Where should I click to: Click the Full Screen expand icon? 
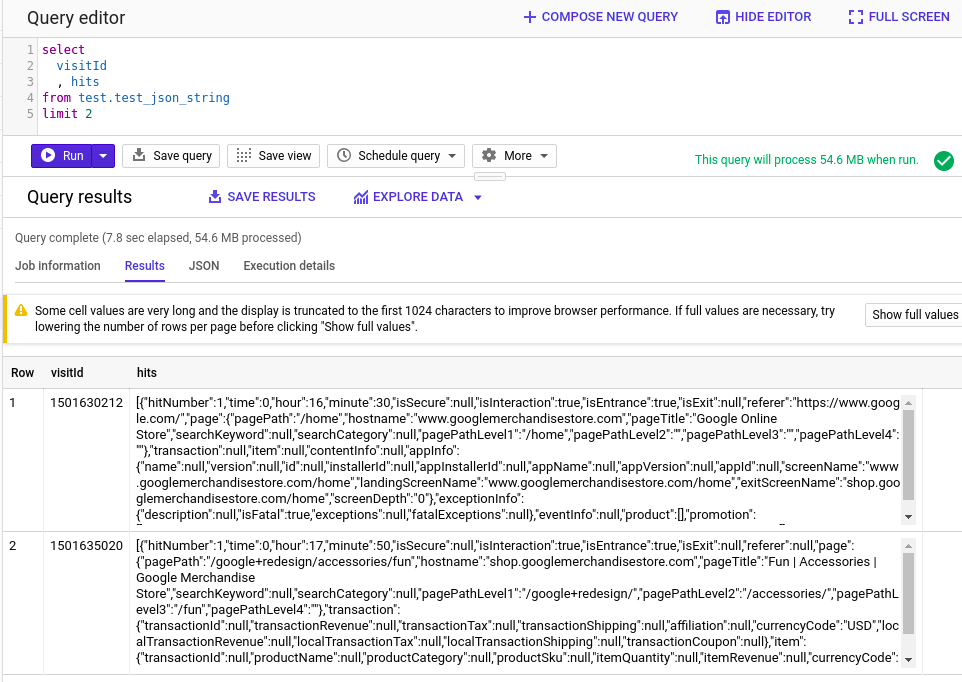pos(855,17)
